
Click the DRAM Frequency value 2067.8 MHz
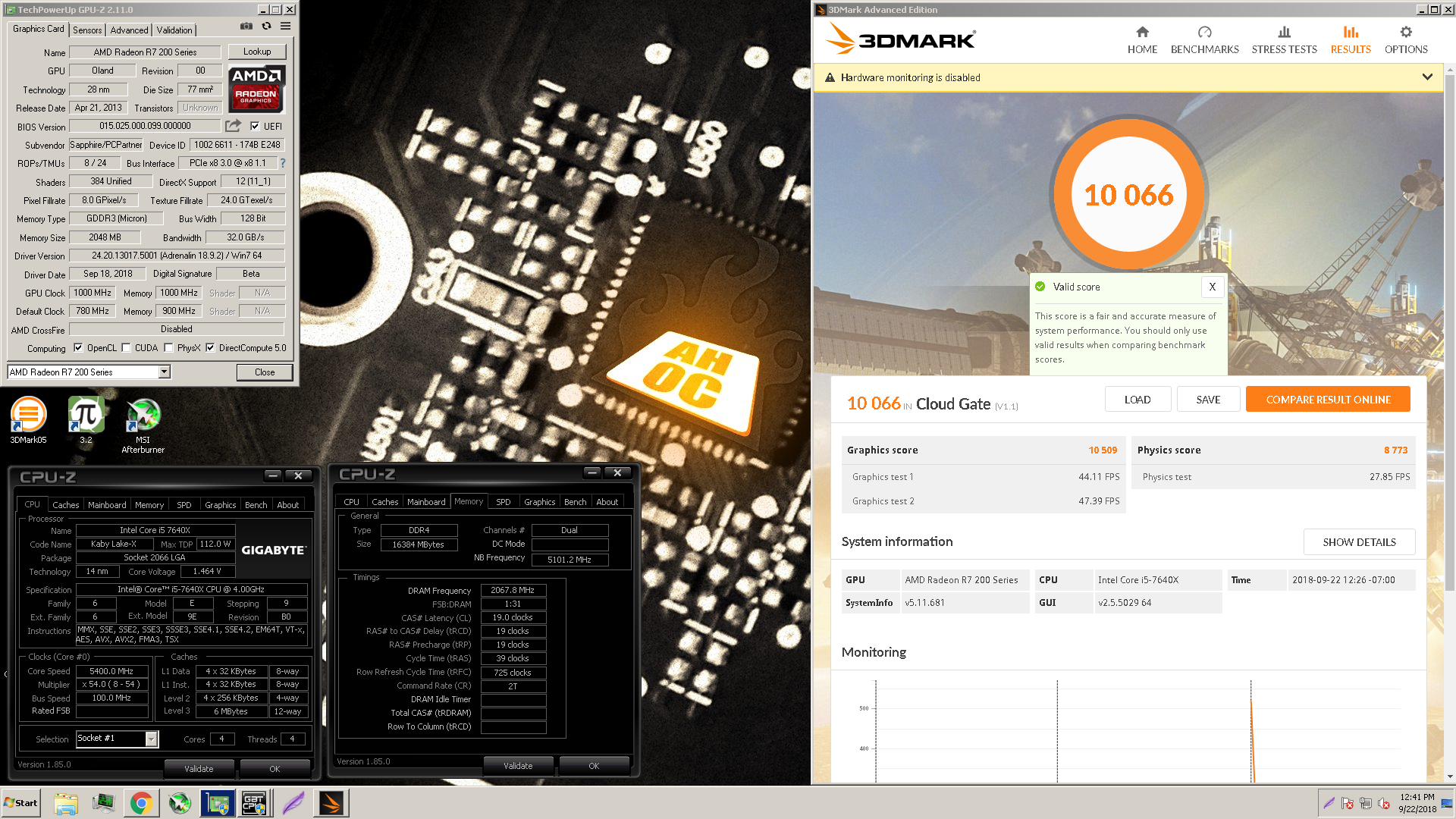[513, 590]
